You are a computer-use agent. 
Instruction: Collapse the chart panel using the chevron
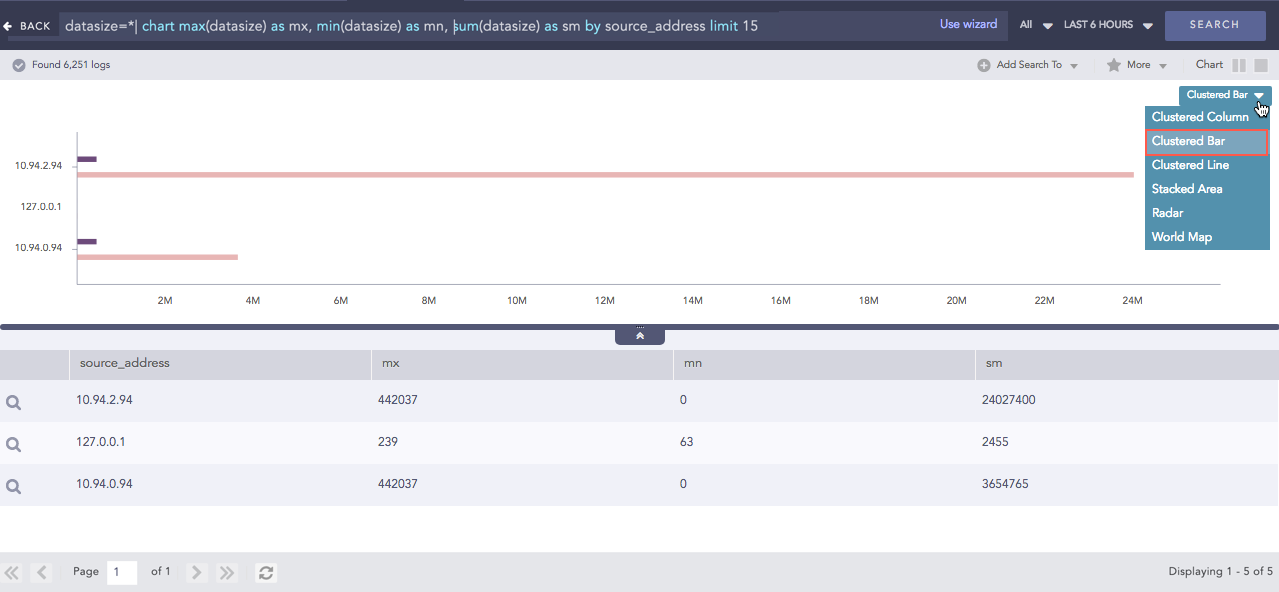(639, 333)
